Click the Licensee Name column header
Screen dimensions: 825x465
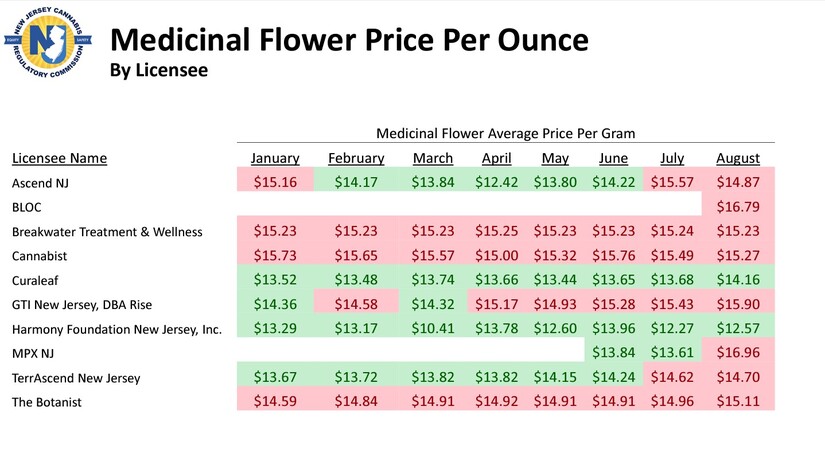(59, 158)
